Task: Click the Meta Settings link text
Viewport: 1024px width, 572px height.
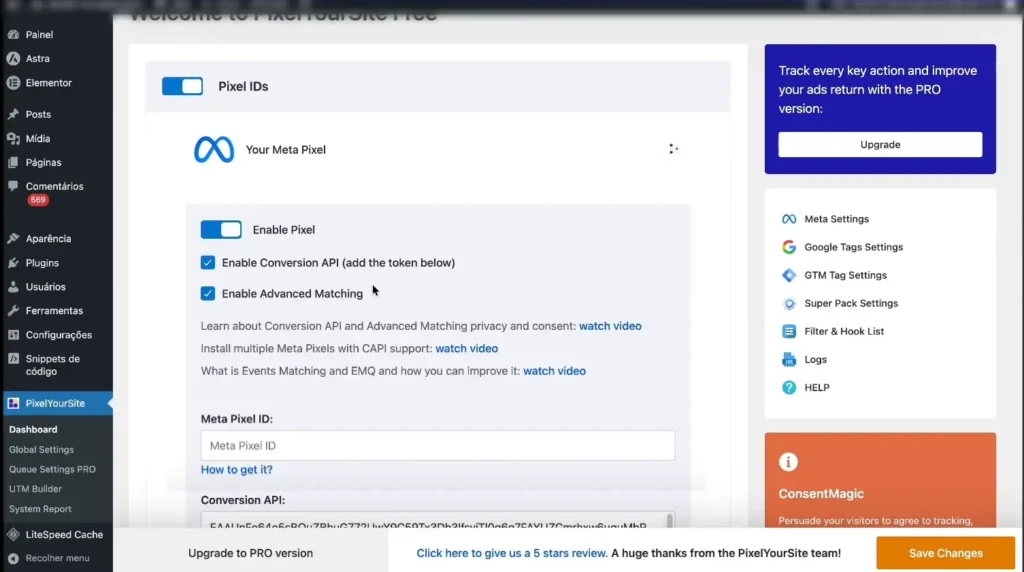Action: pyautogui.click(x=836, y=219)
